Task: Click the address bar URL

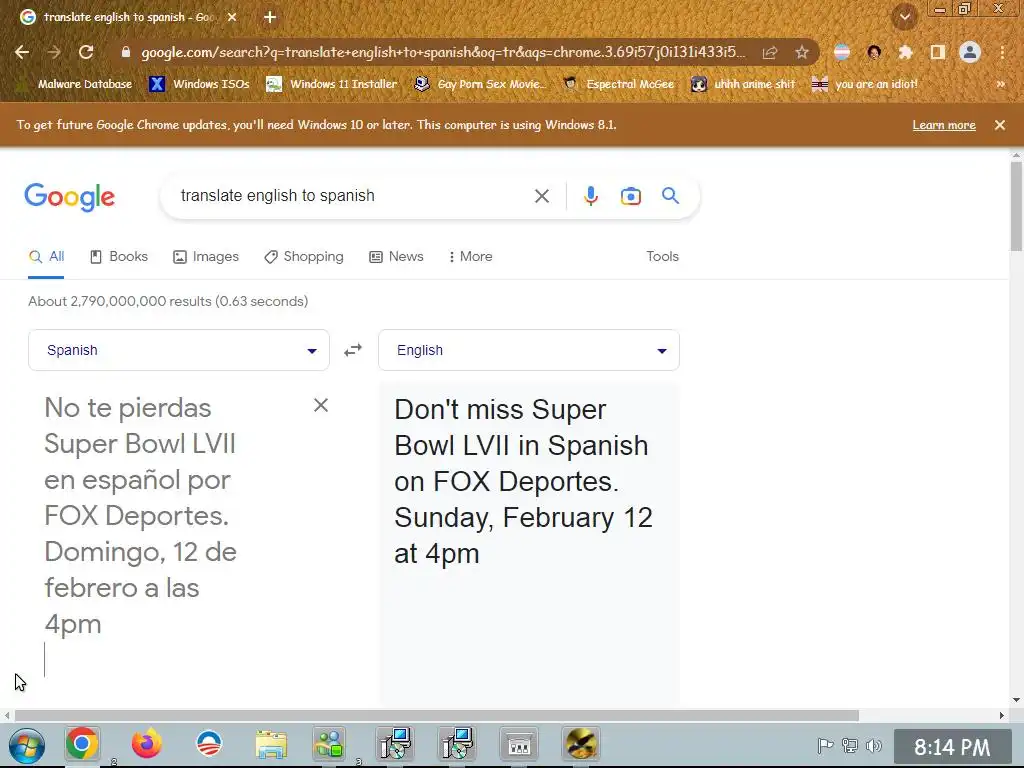Action: tap(443, 52)
